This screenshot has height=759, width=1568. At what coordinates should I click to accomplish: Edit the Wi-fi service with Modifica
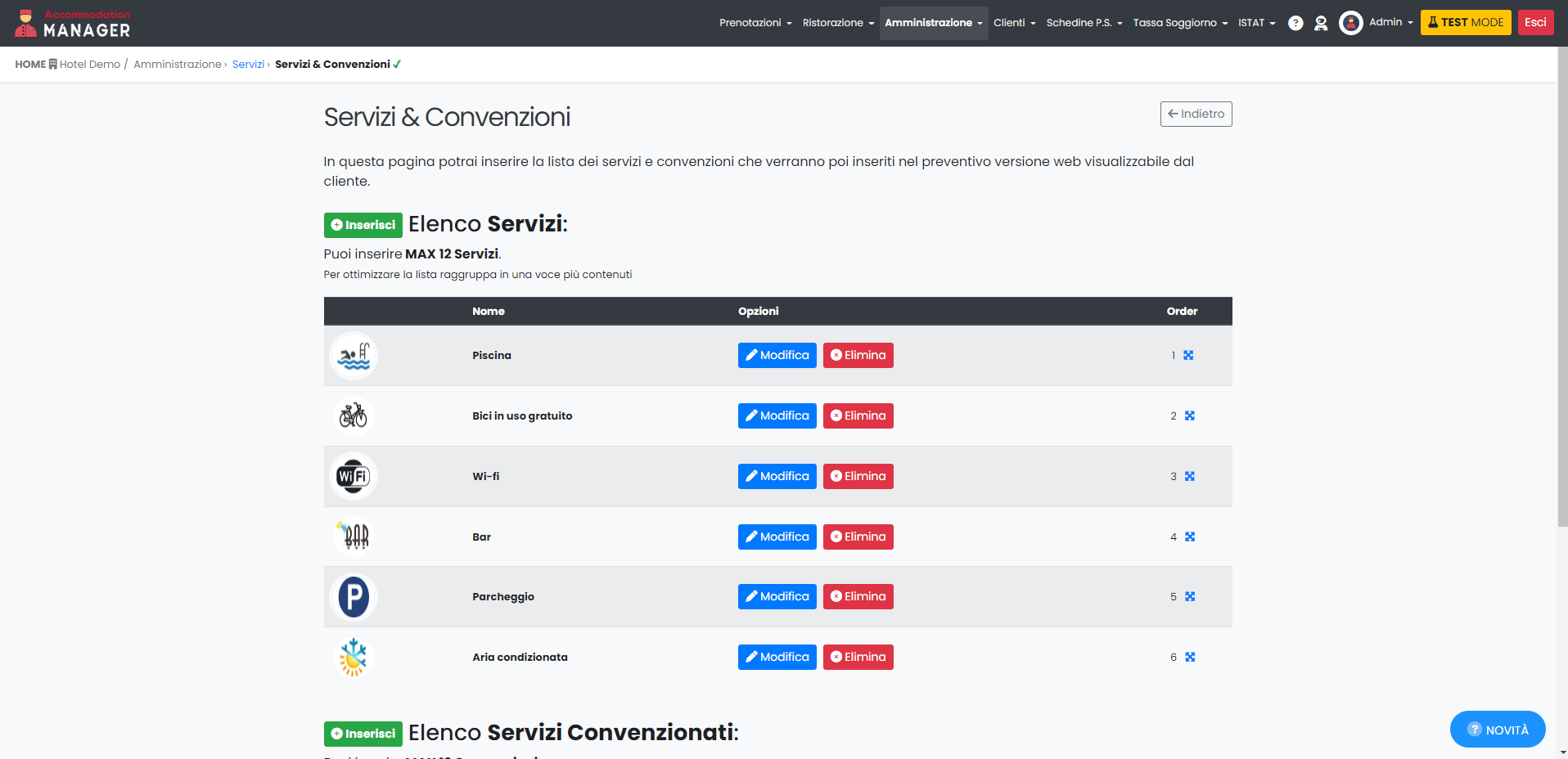coord(777,477)
